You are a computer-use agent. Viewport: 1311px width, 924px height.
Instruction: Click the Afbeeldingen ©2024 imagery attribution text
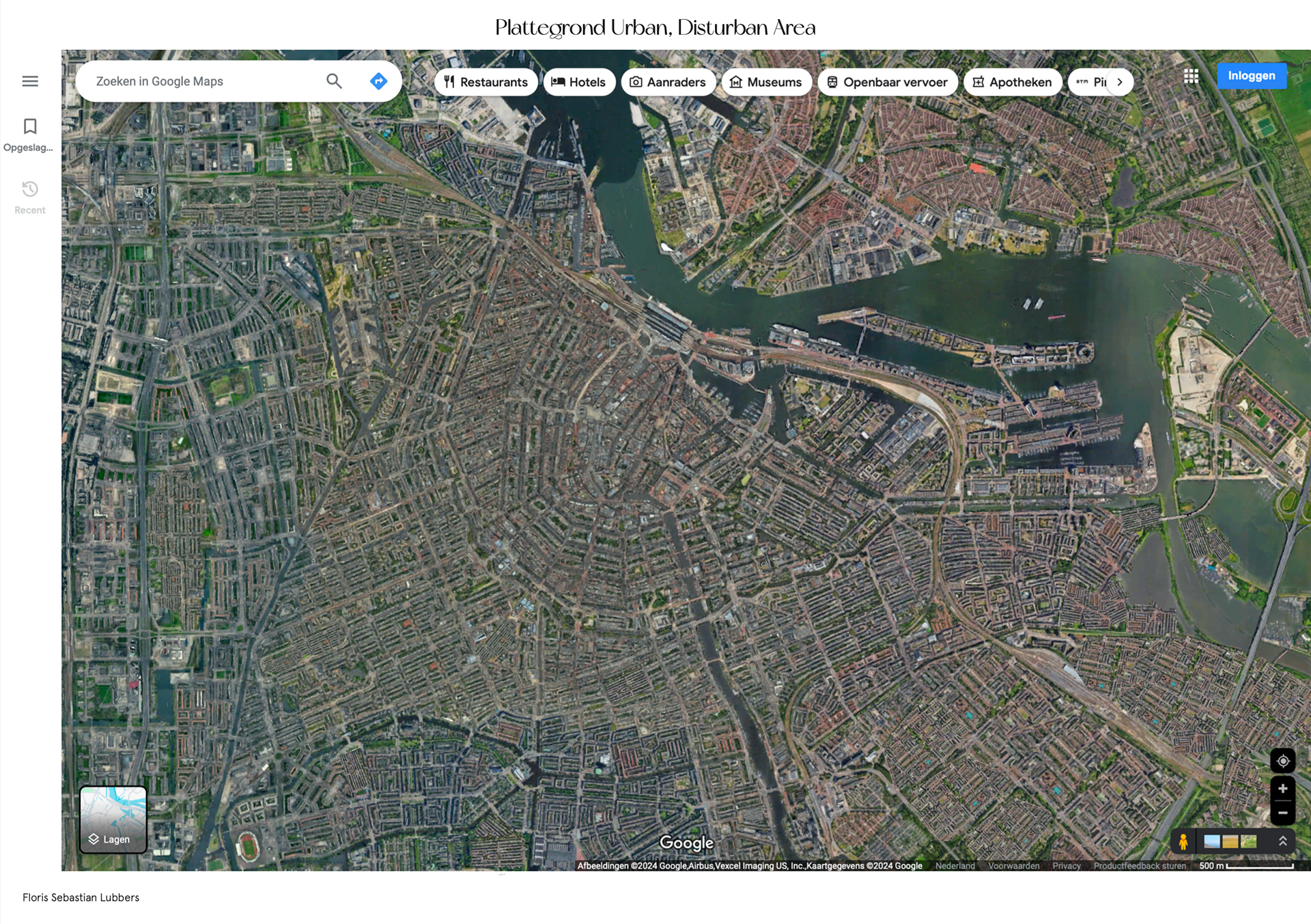coord(750,866)
